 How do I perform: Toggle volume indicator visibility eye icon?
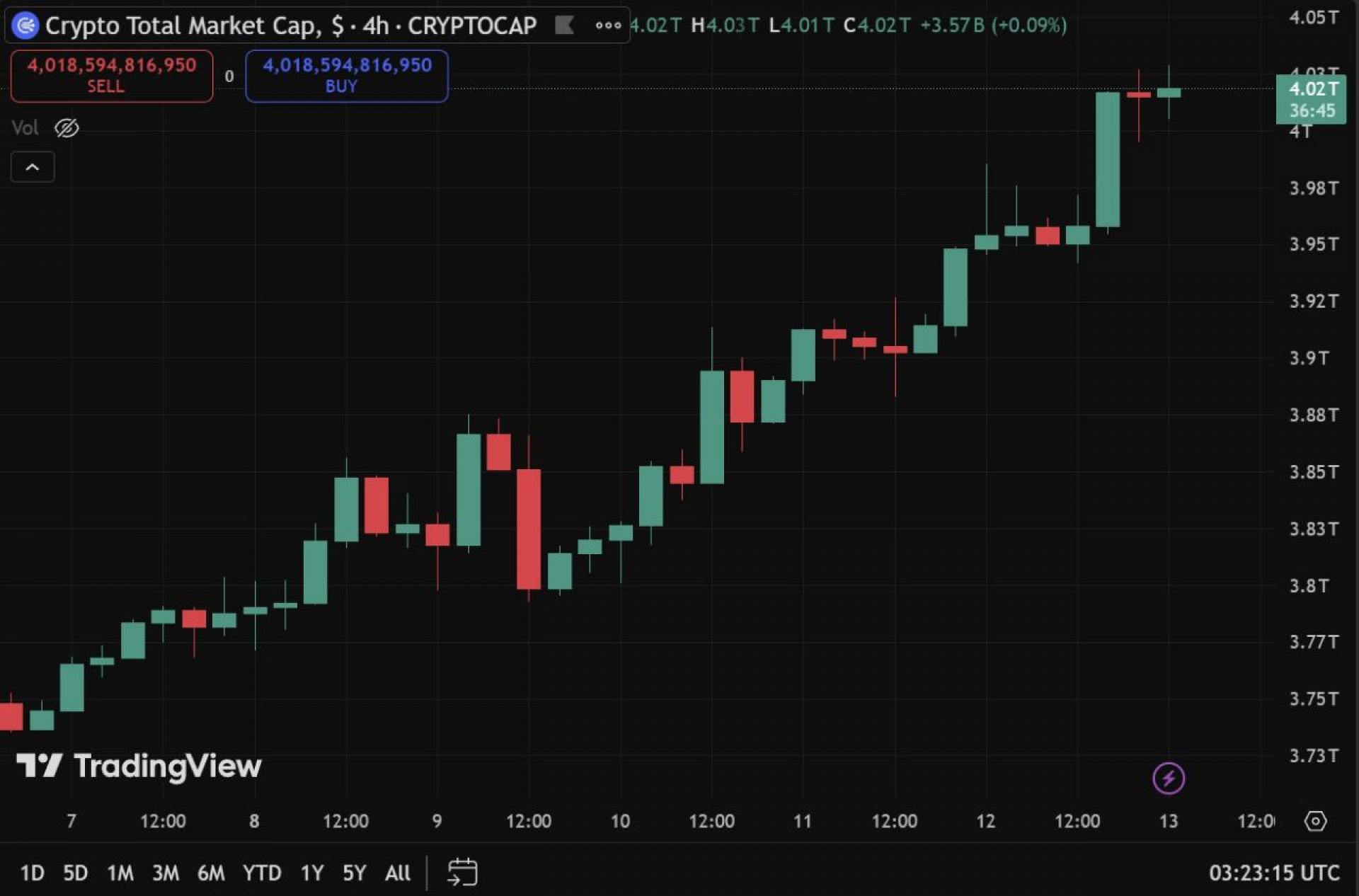click(67, 128)
